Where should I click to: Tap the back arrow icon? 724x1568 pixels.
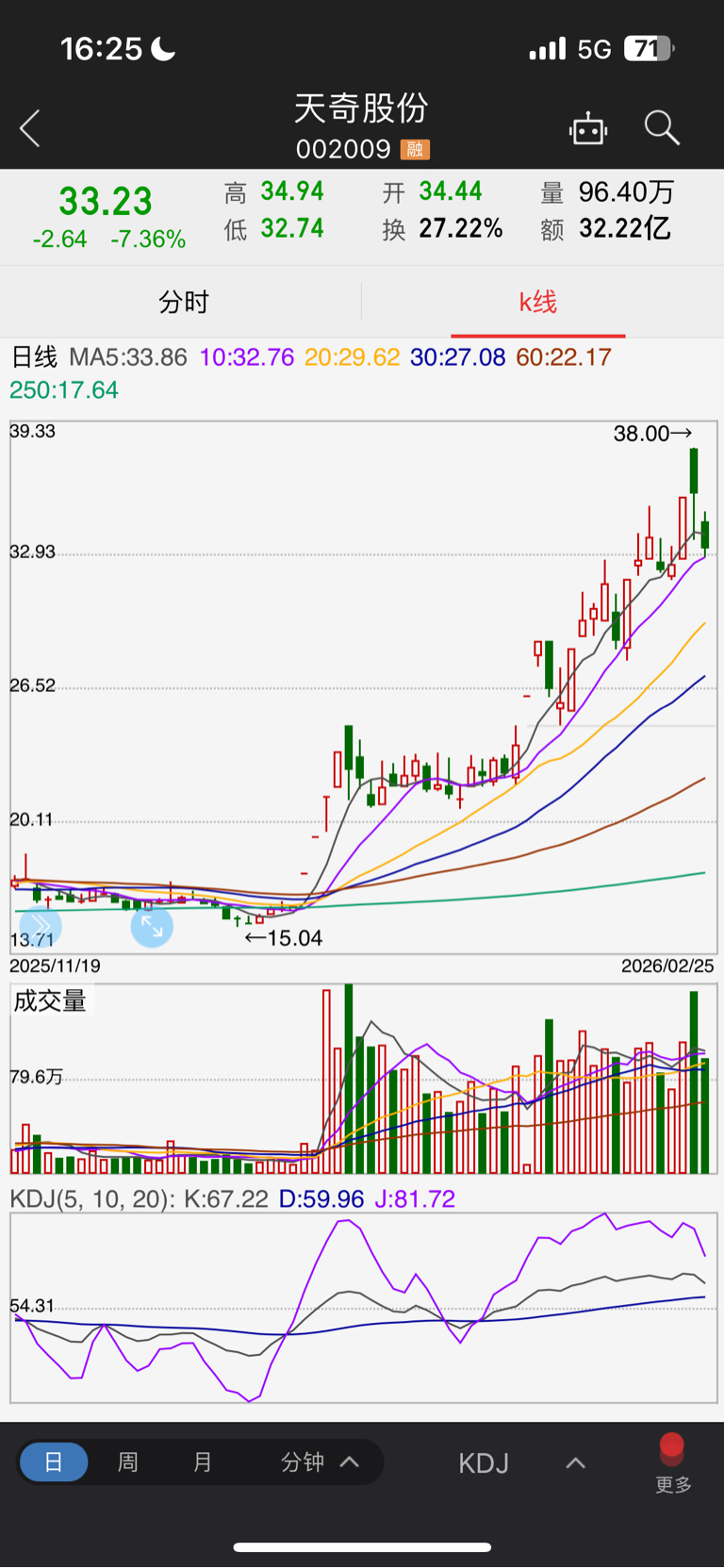pyautogui.click(x=30, y=128)
